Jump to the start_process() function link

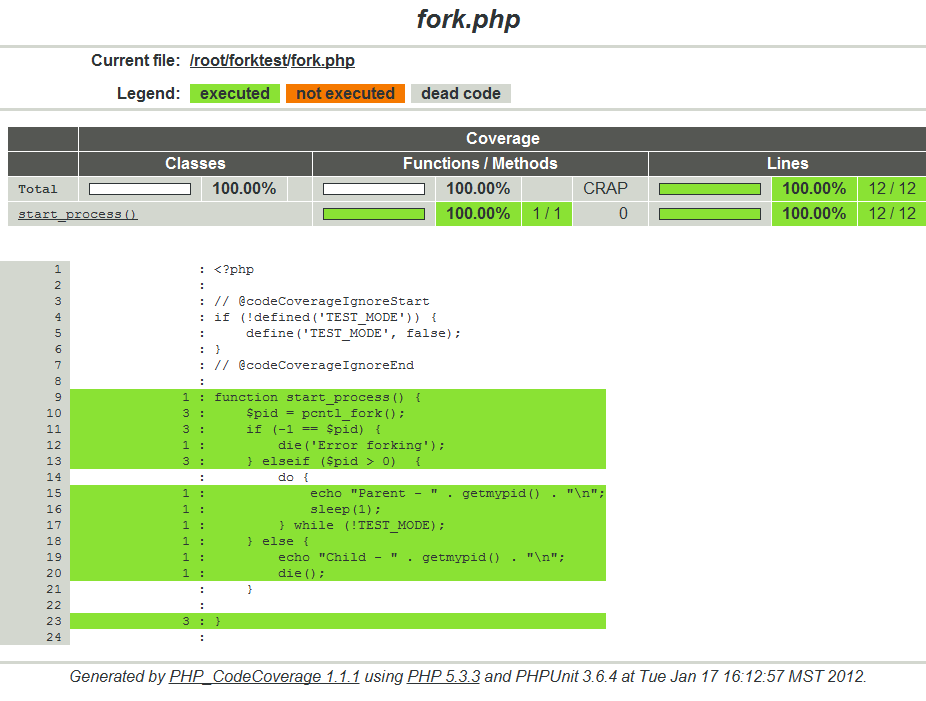click(x=77, y=214)
